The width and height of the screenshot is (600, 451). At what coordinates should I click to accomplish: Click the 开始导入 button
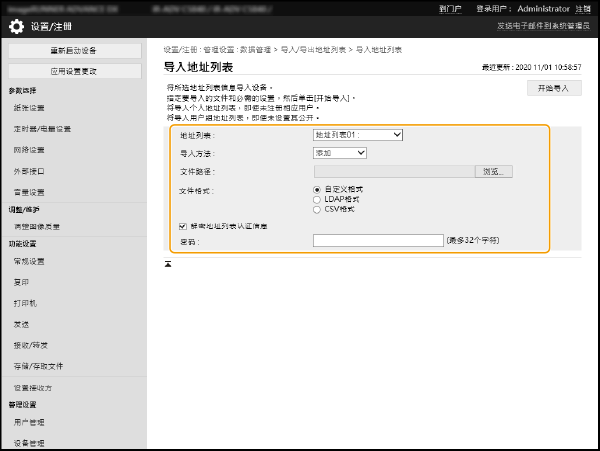coord(554,88)
